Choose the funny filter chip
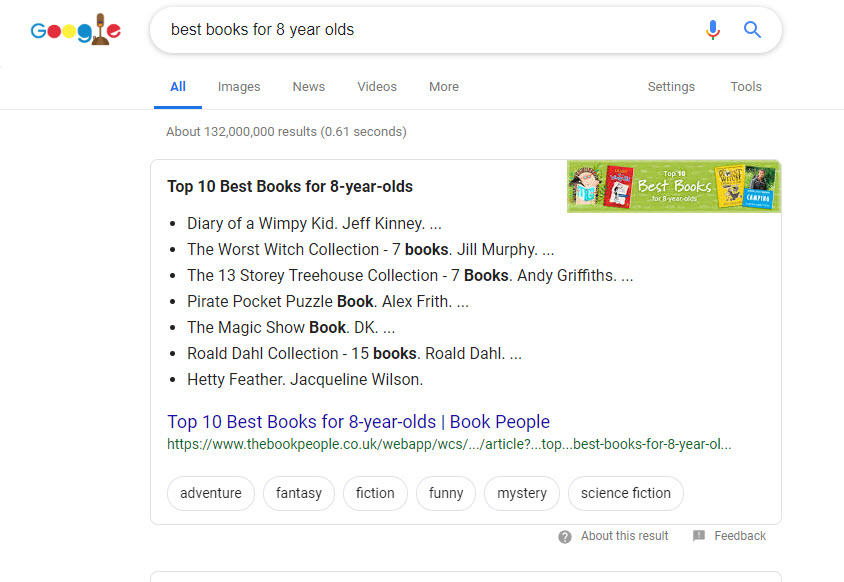This screenshot has height=582, width=844. (x=446, y=493)
